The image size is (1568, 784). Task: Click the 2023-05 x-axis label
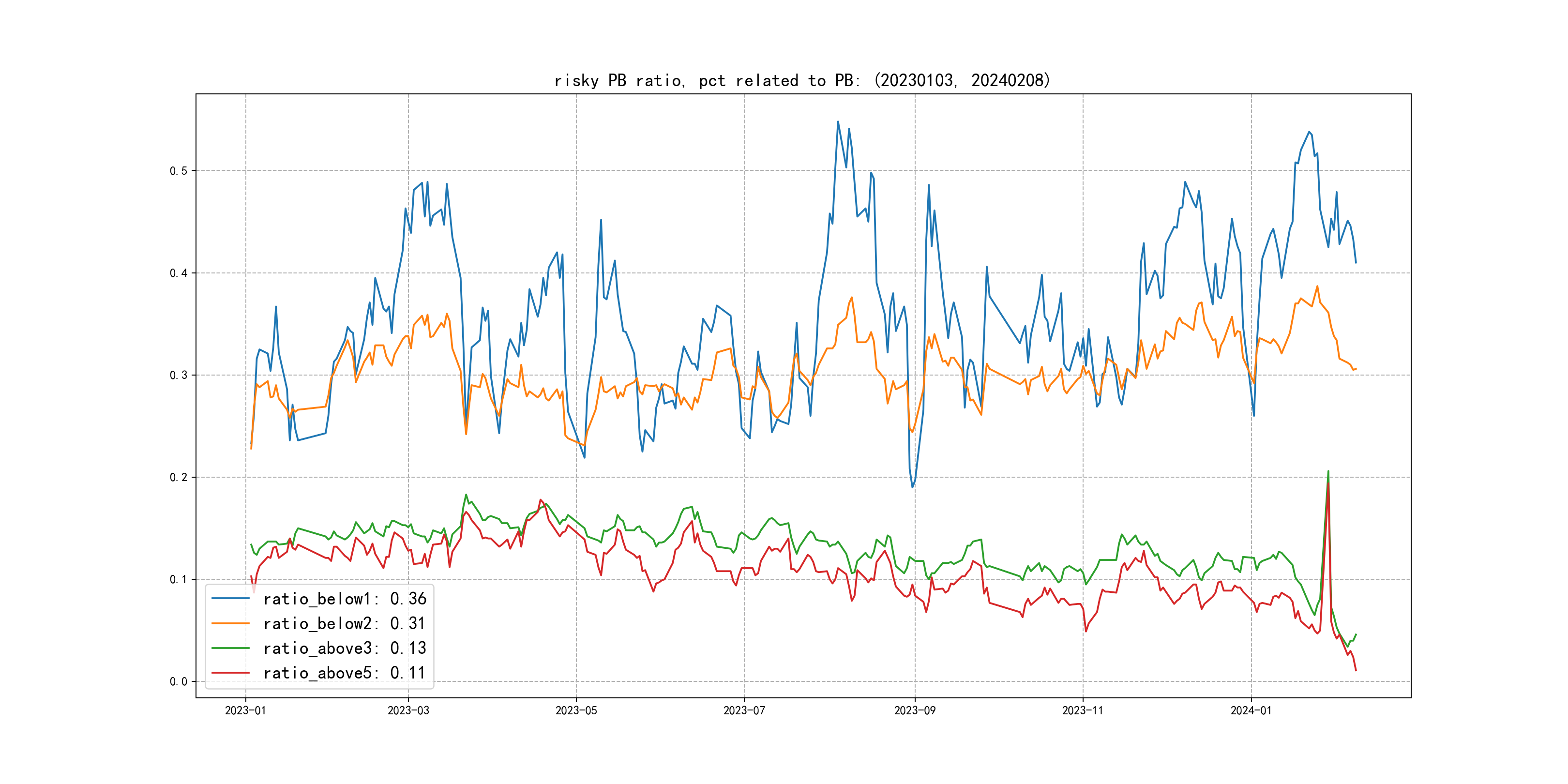coord(576,711)
